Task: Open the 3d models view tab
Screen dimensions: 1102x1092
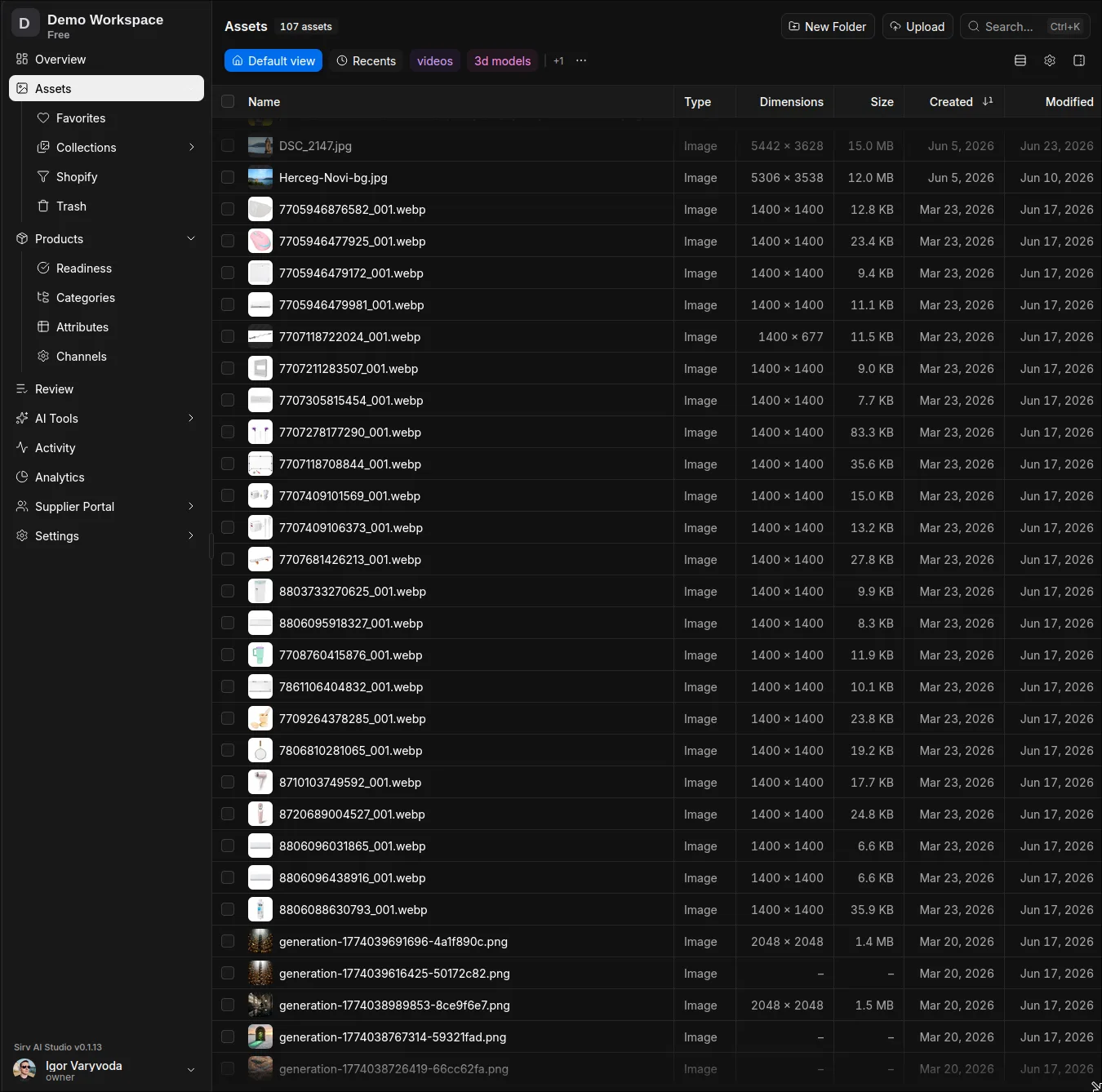Action: click(503, 60)
